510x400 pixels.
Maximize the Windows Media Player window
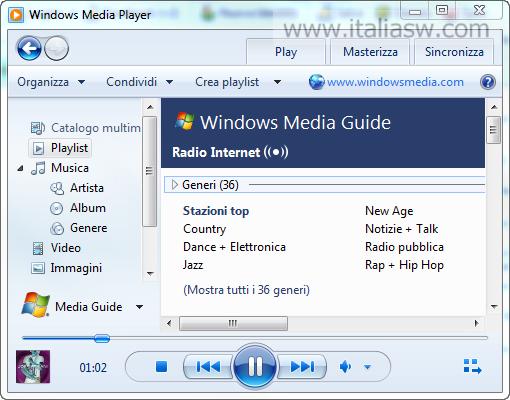coord(442,10)
